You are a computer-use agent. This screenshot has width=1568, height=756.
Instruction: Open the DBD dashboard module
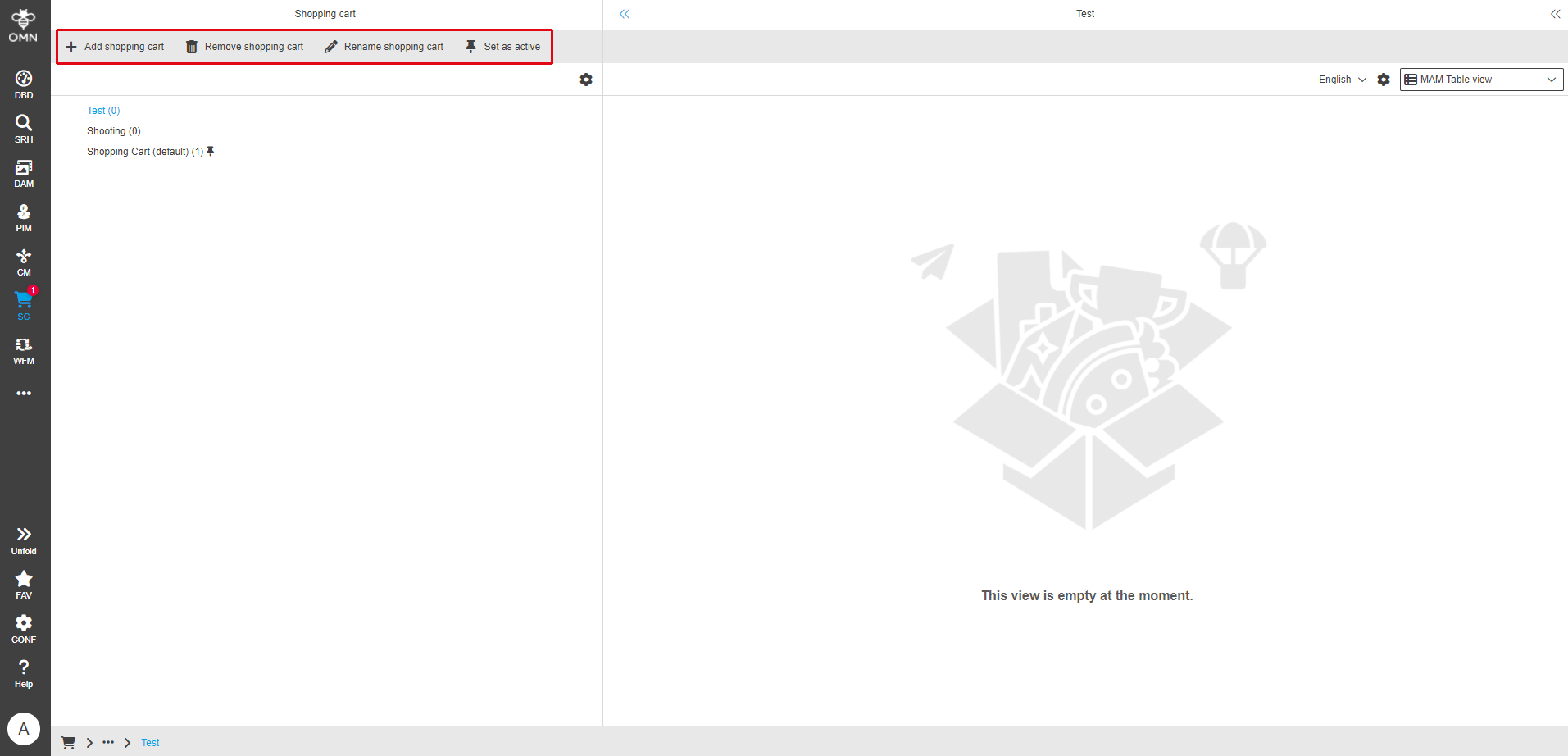[x=24, y=84]
